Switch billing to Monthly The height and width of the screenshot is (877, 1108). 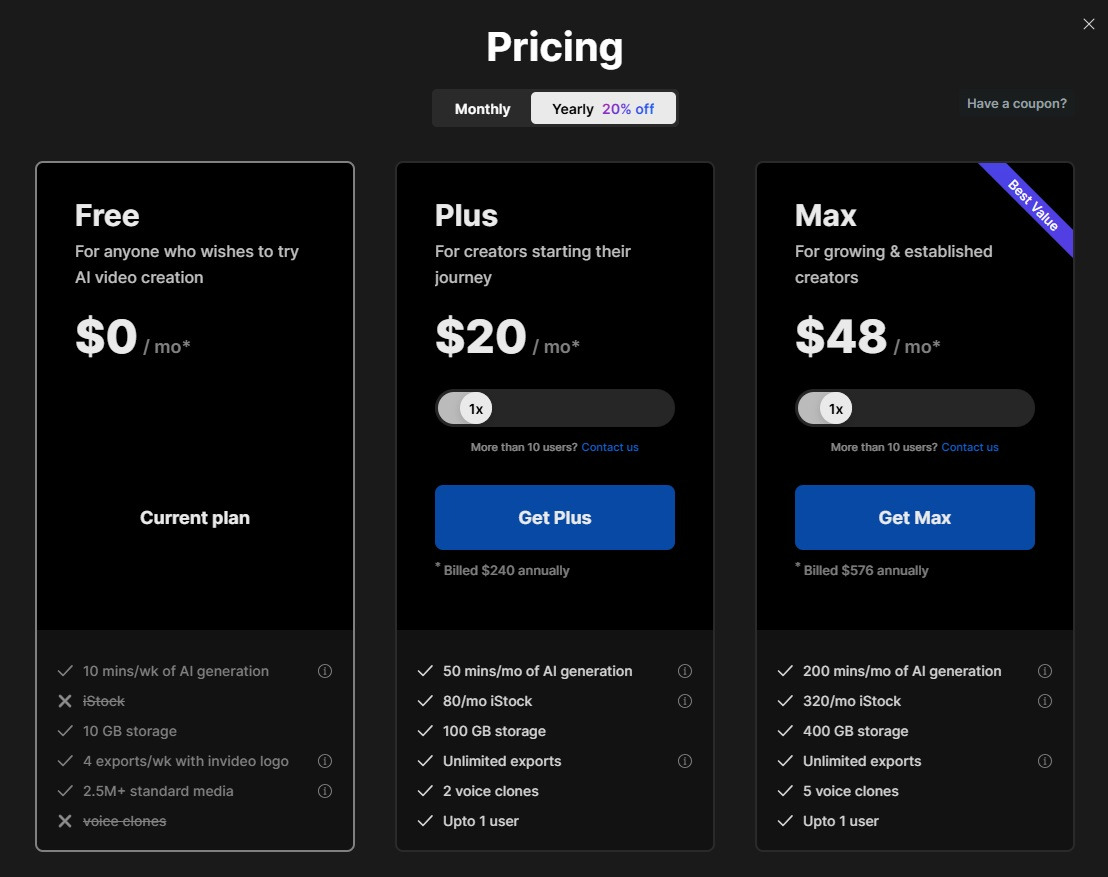tap(482, 109)
